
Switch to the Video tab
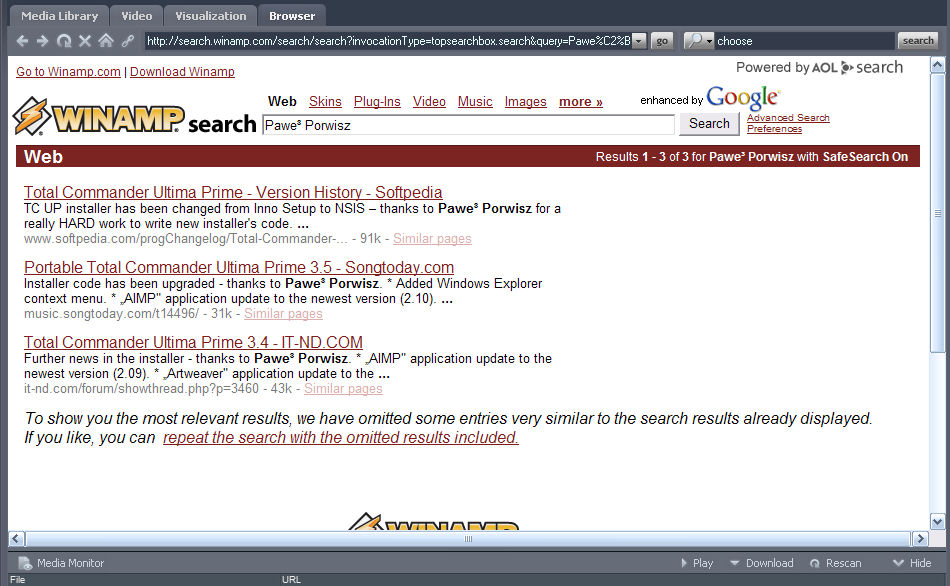(137, 16)
